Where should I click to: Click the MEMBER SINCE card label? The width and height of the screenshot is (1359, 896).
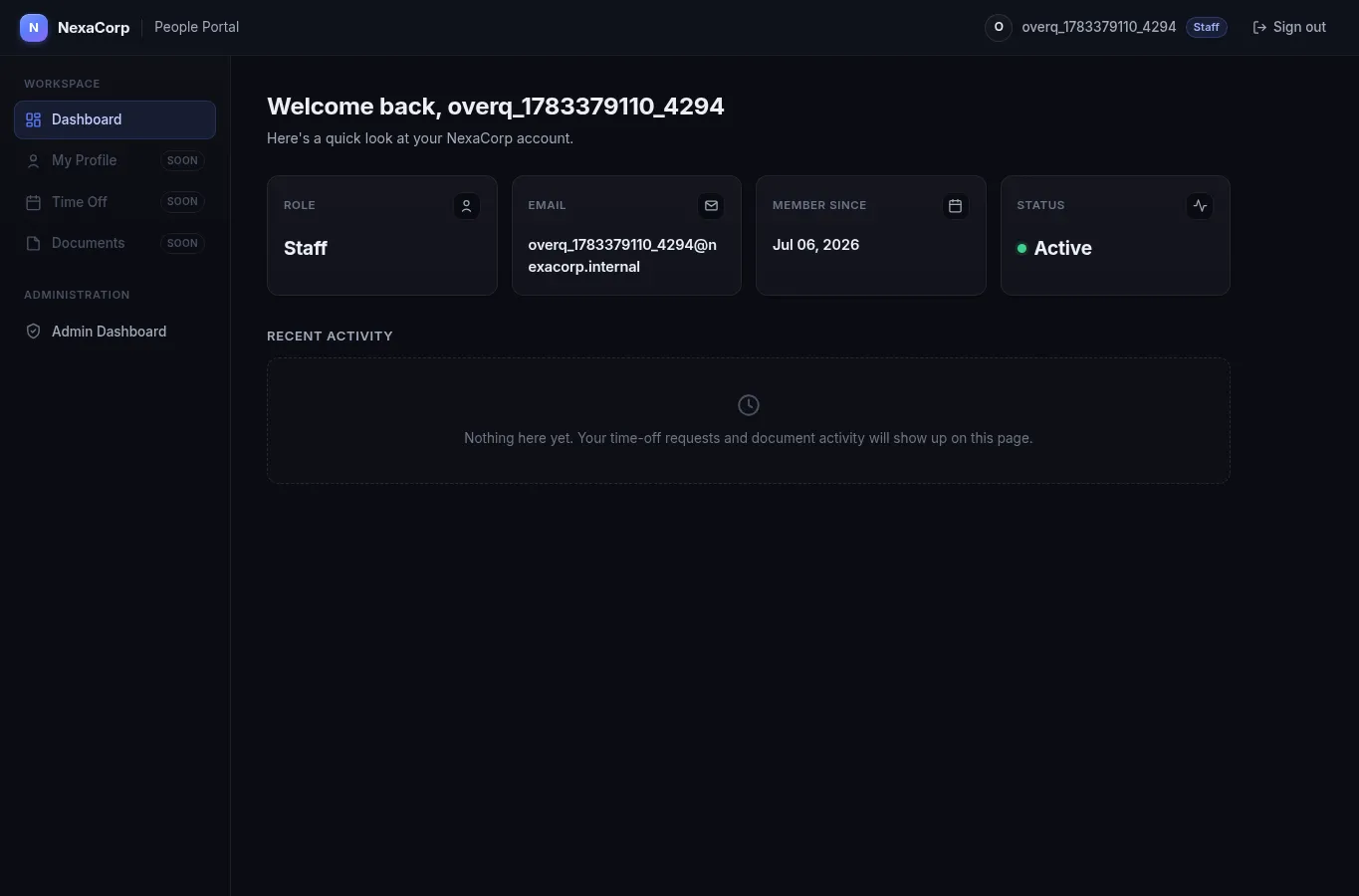point(819,205)
